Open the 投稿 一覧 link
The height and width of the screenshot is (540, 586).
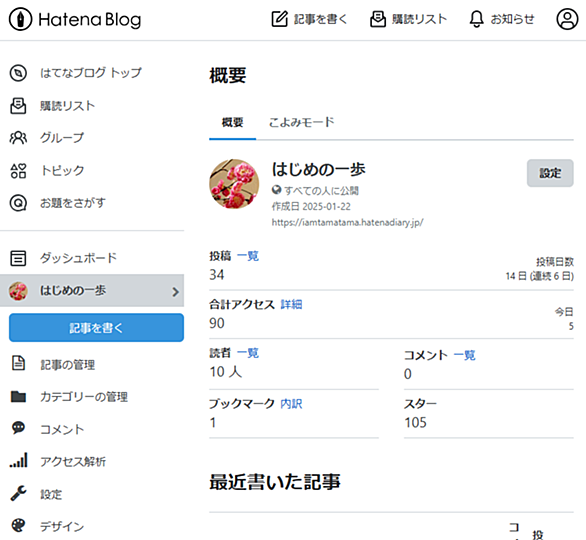pyautogui.click(x=248, y=256)
